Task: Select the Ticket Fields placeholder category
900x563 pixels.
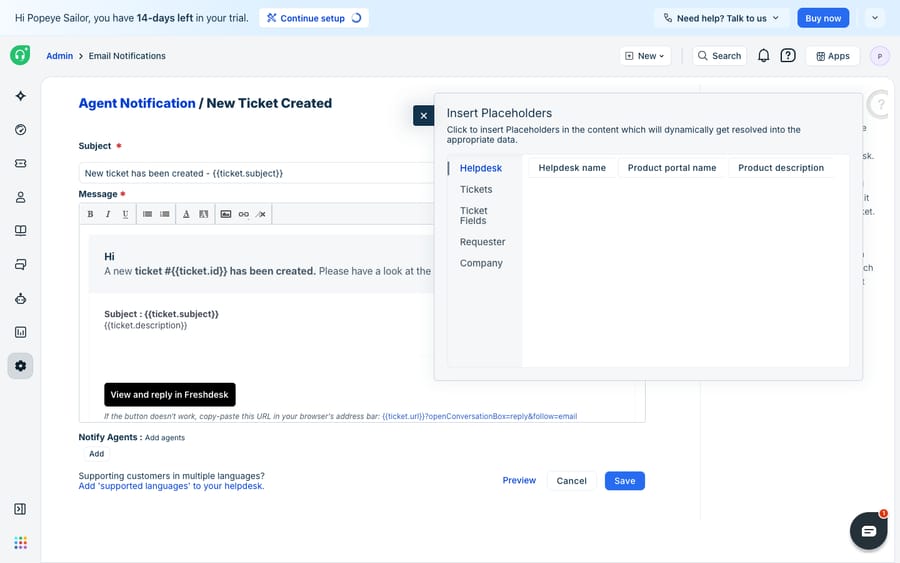Action: tap(474, 216)
